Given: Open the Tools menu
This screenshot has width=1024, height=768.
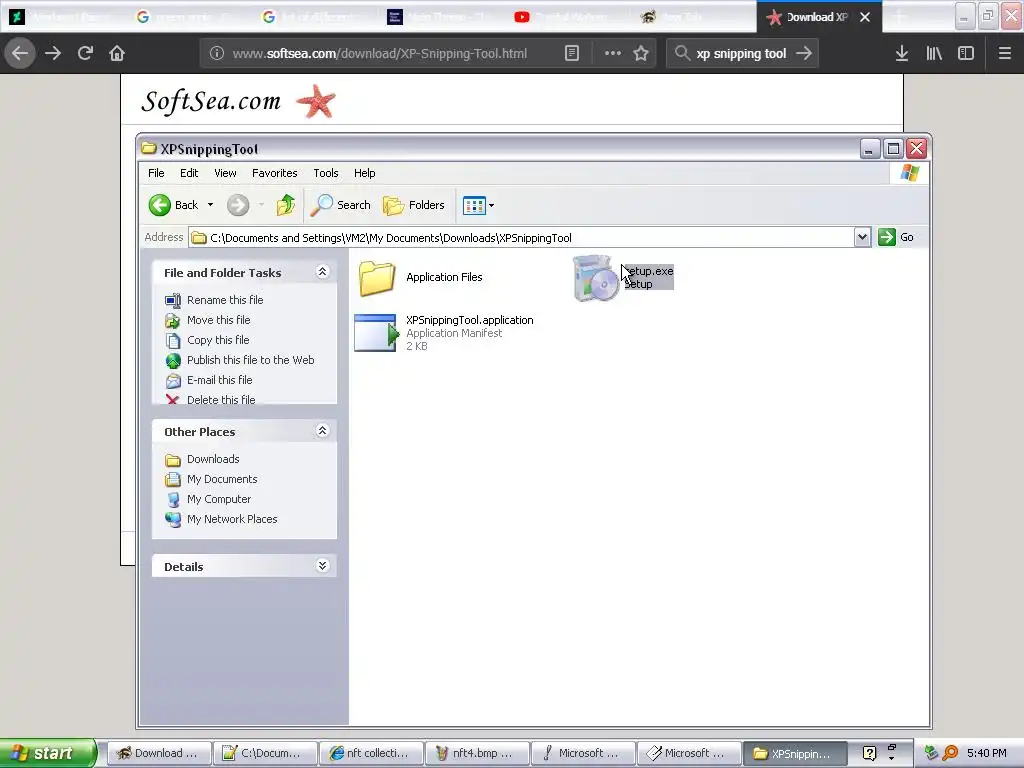Looking at the screenshot, I should (x=325, y=173).
